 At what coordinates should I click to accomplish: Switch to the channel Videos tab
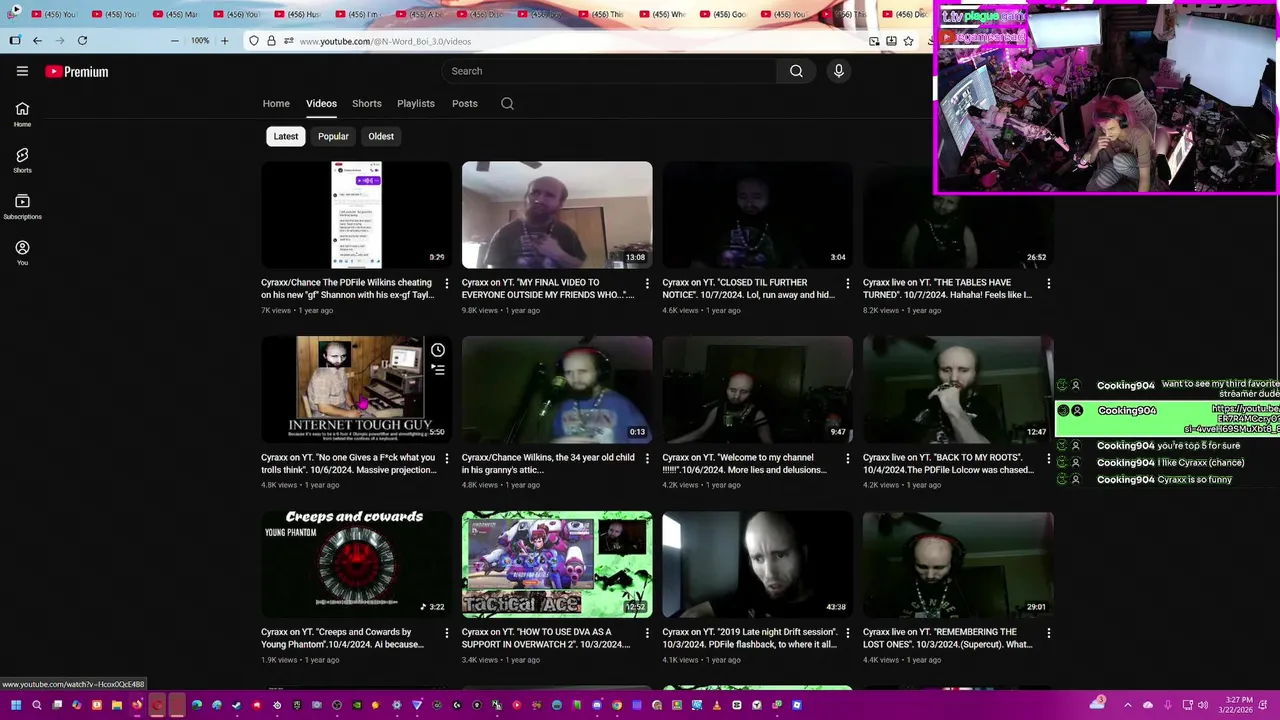point(321,103)
